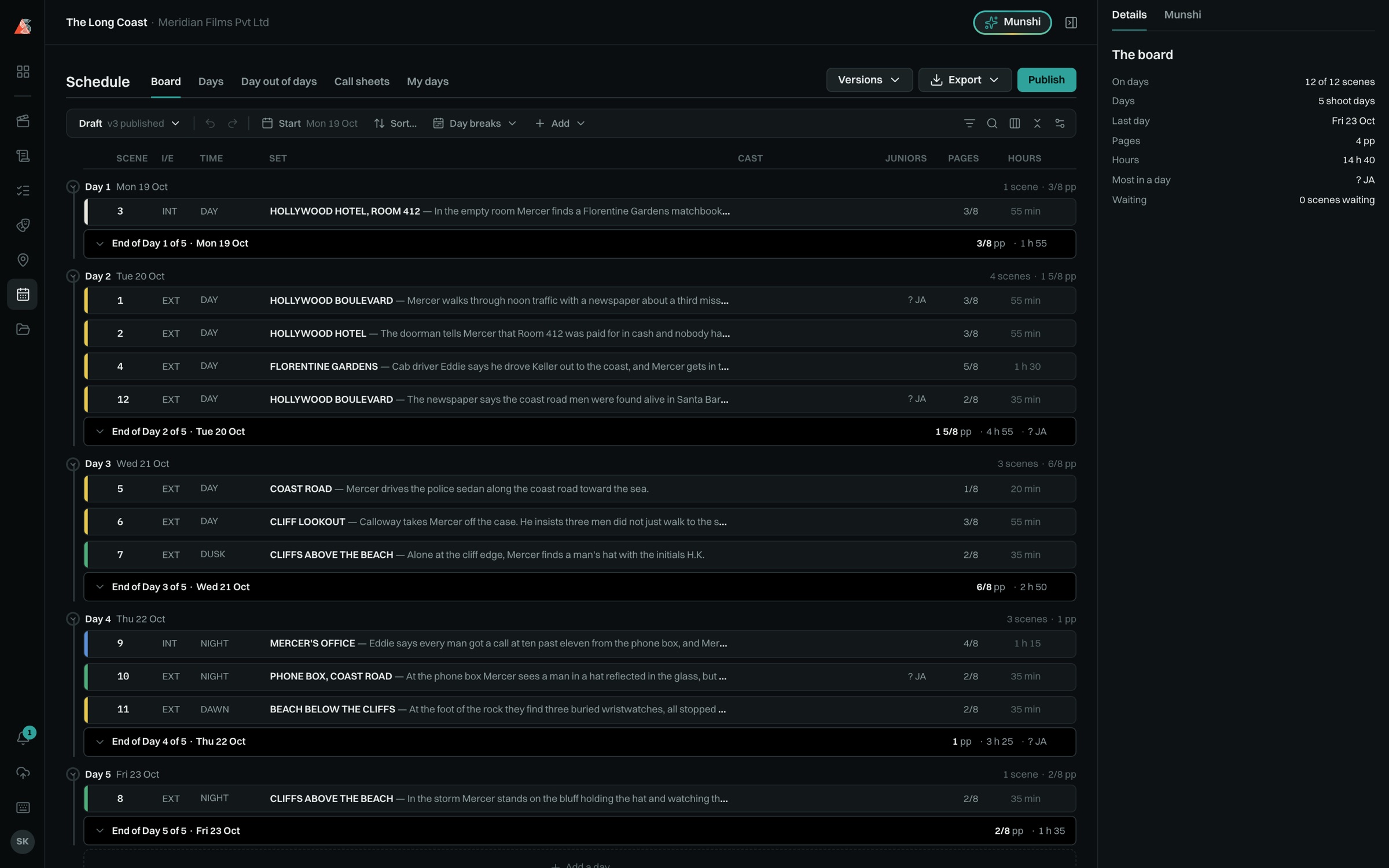
Task: Open the Draft v3 published dropdown
Action: pos(129,123)
